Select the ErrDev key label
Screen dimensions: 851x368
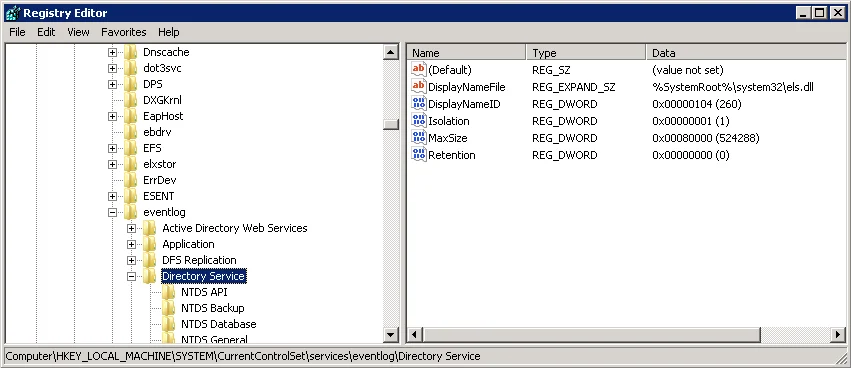(x=160, y=180)
